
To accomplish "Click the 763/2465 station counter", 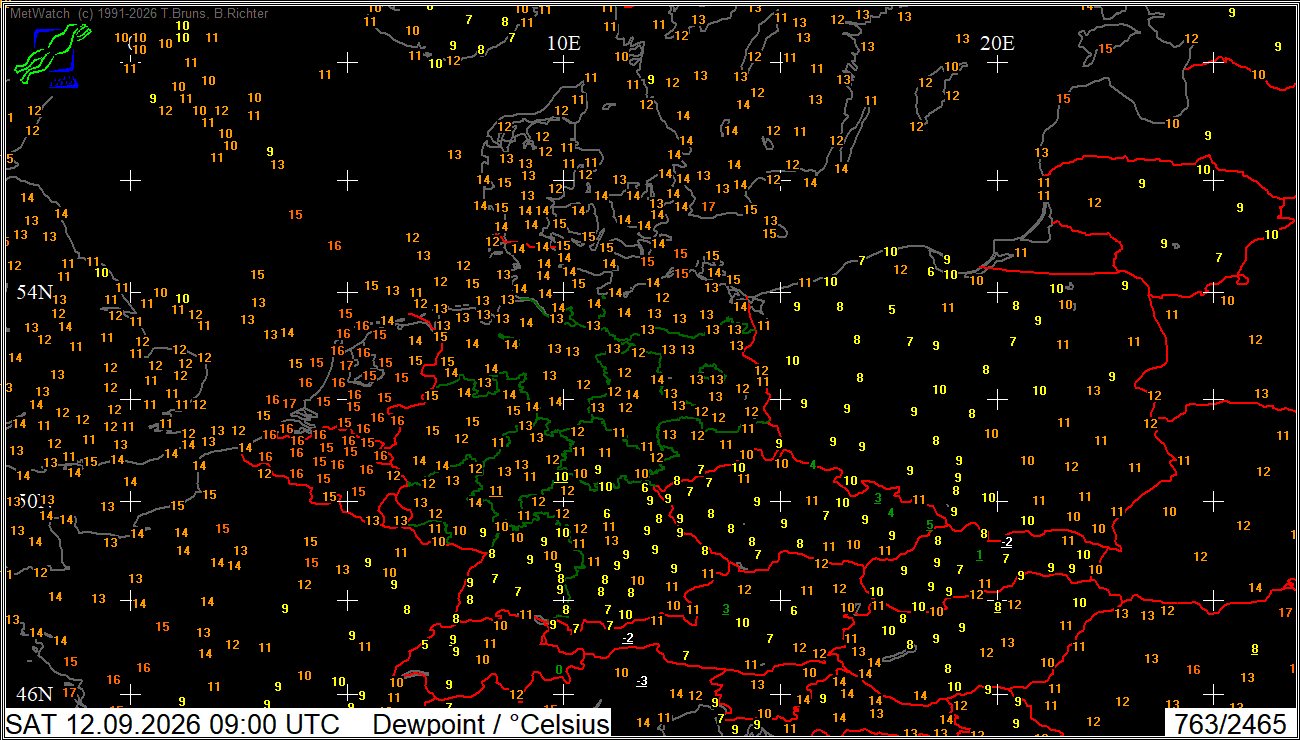I will [x=1230, y=724].
